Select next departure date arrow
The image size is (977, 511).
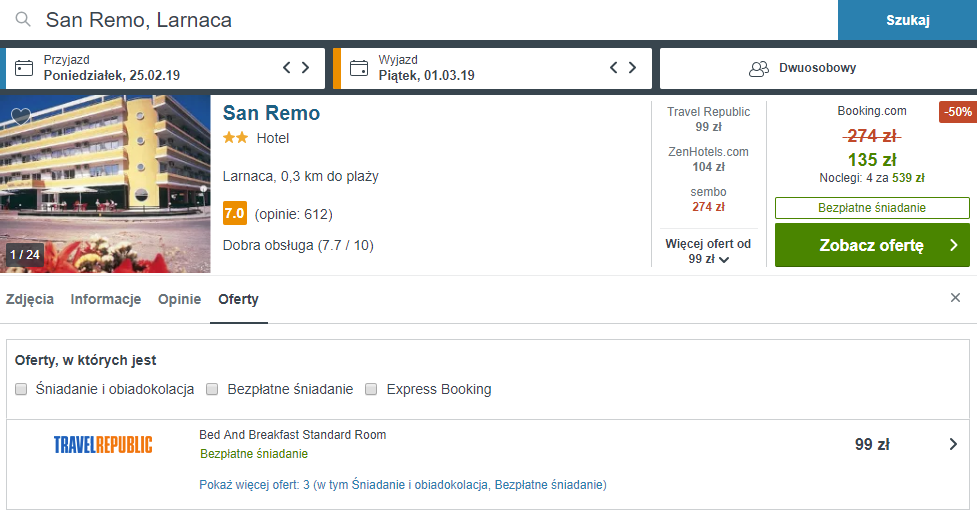632,67
